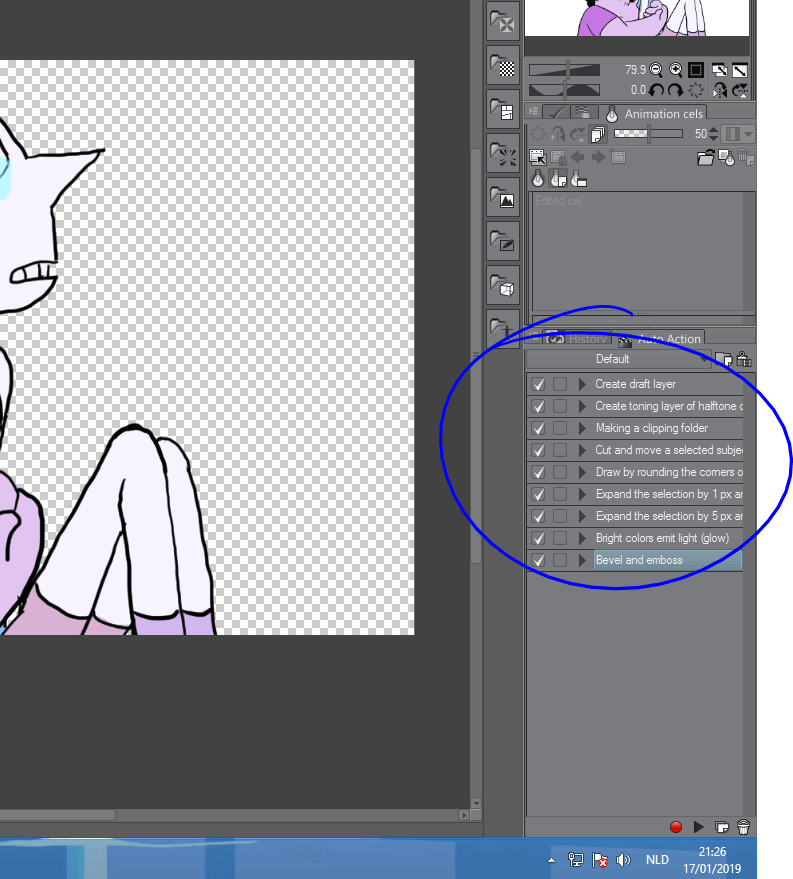Select Bevel and emboss auto action
This screenshot has width=793, height=879.
[x=667, y=560]
